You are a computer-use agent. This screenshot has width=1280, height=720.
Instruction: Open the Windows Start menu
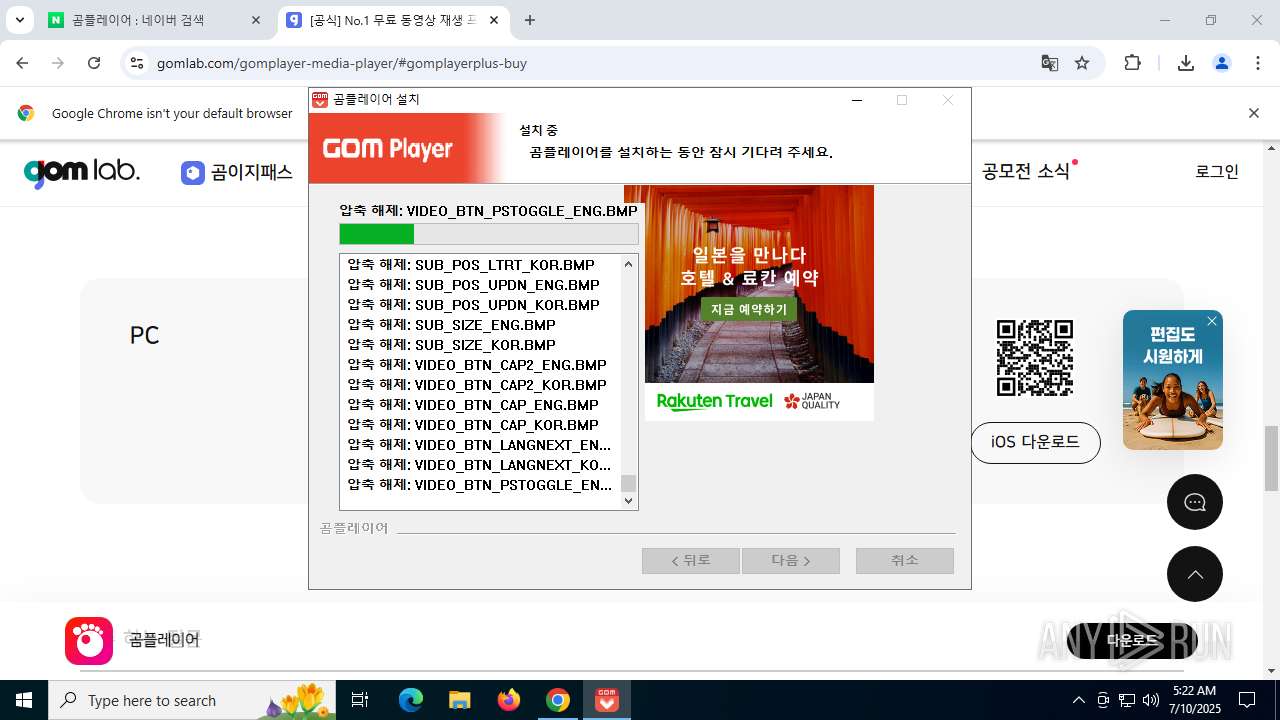pyautogui.click(x=24, y=700)
